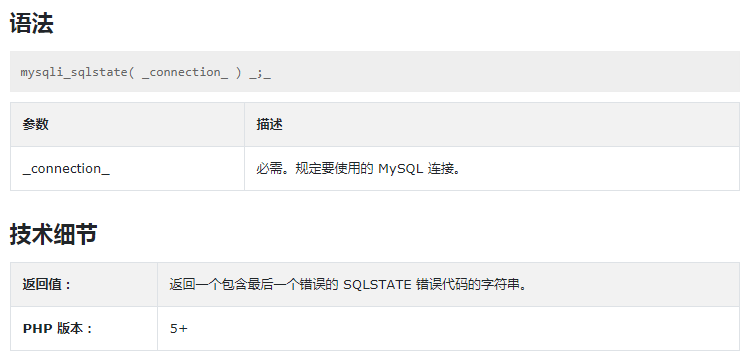This screenshot has width=754, height=363.
Task: Click the 技术细节 heading
Action: pos(53,234)
